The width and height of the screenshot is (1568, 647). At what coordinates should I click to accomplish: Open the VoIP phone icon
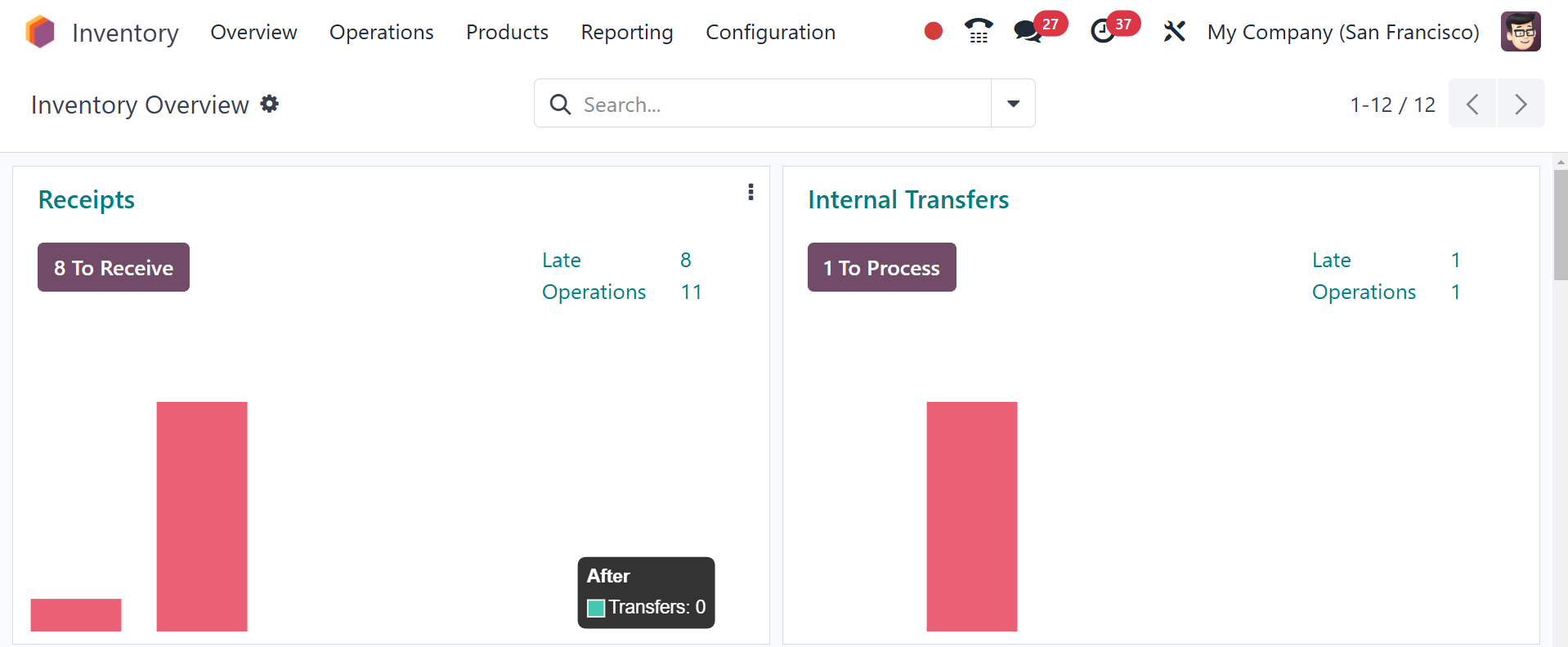click(x=978, y=31)
